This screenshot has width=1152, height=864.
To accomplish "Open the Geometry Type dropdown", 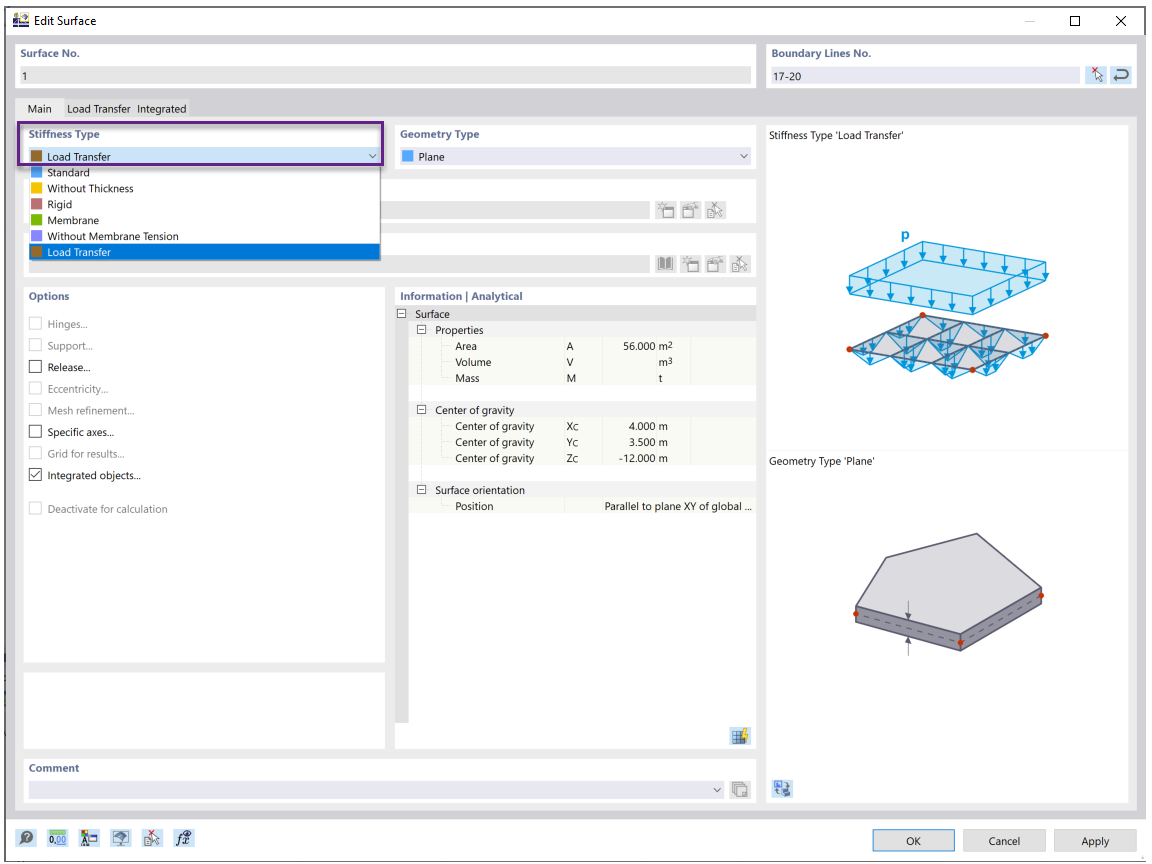I will [744, 156].
